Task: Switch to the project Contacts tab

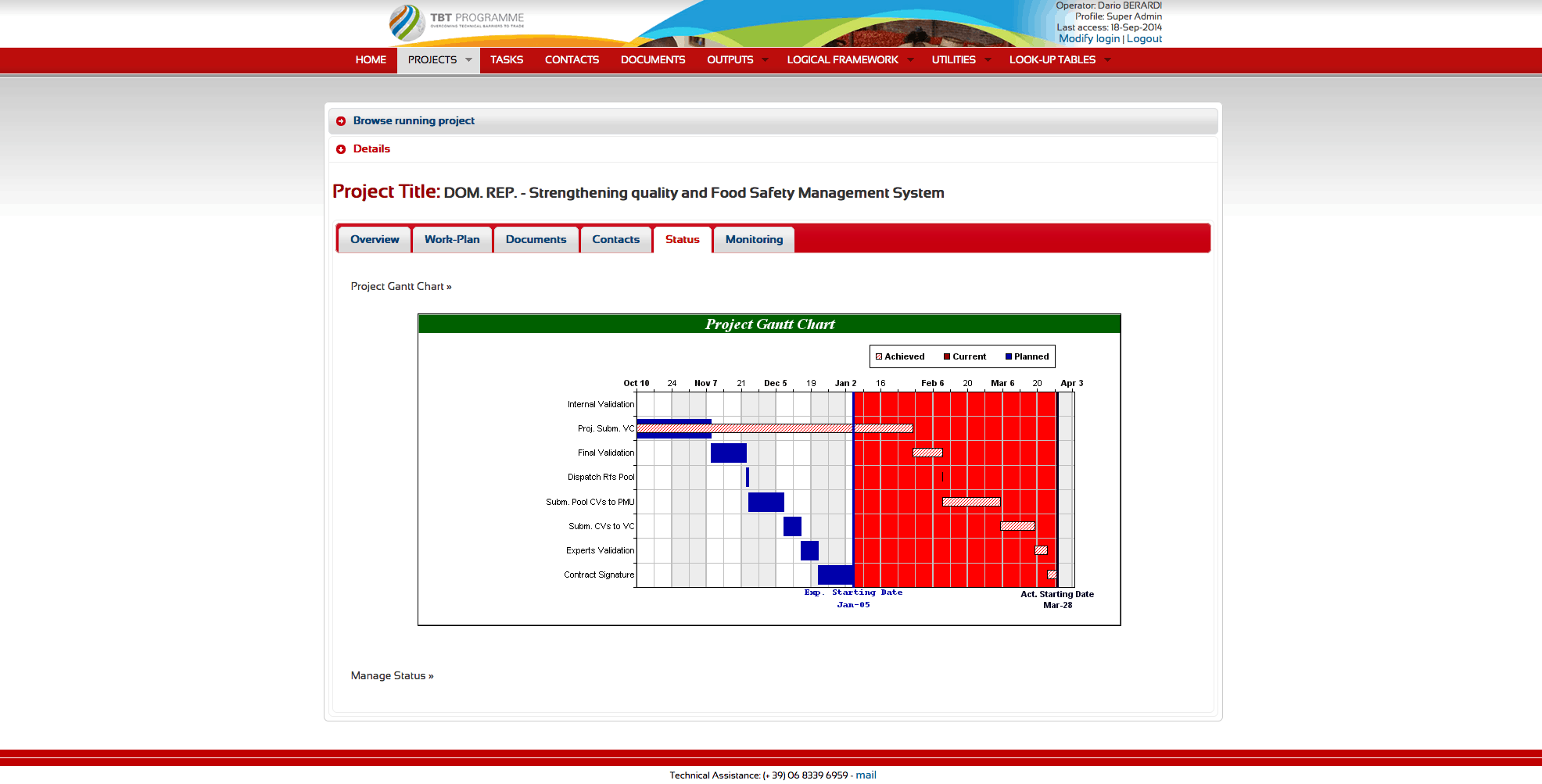Action: tap(615, 240)
